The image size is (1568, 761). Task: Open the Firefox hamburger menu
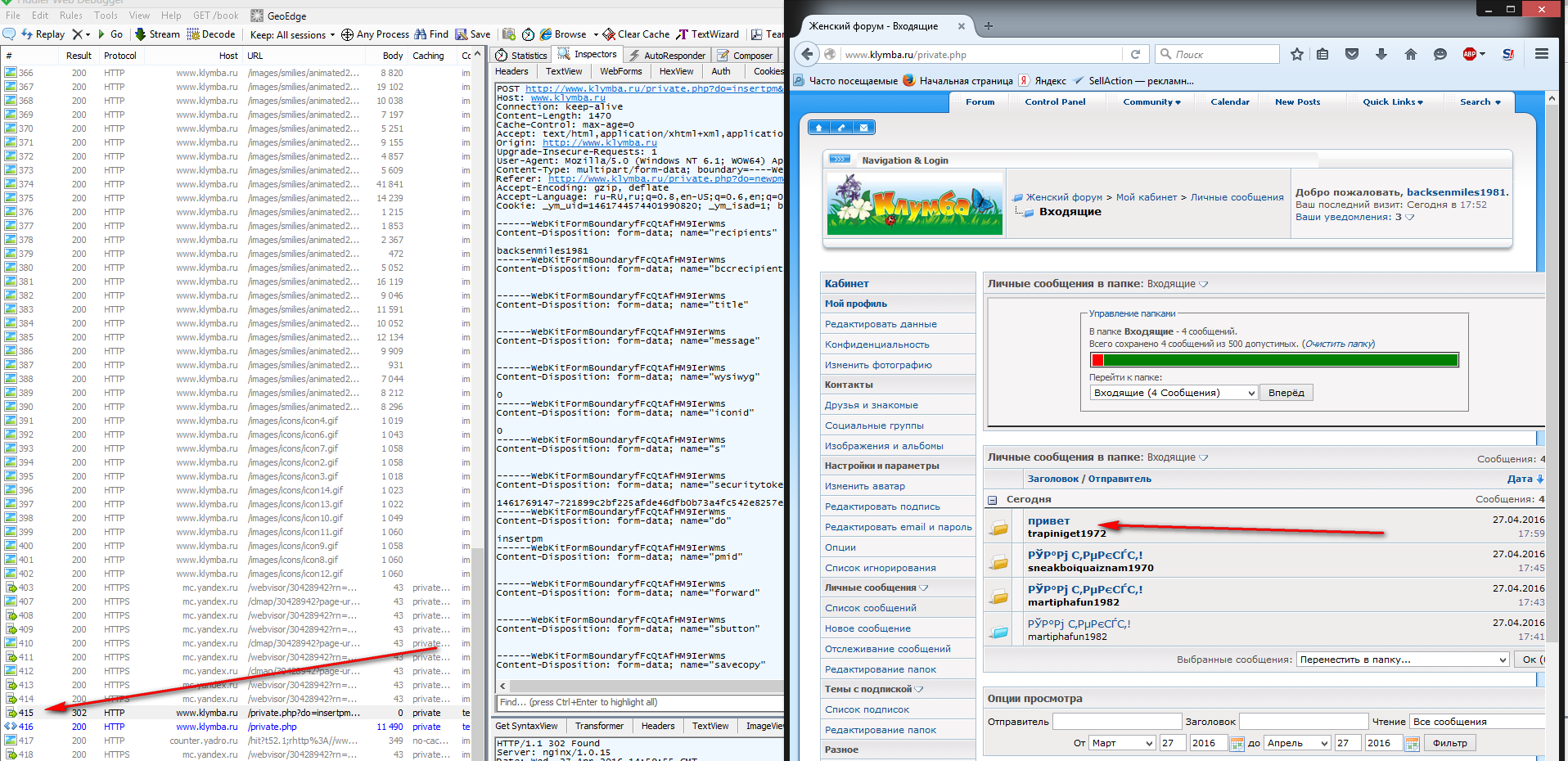coord(1541,54)
